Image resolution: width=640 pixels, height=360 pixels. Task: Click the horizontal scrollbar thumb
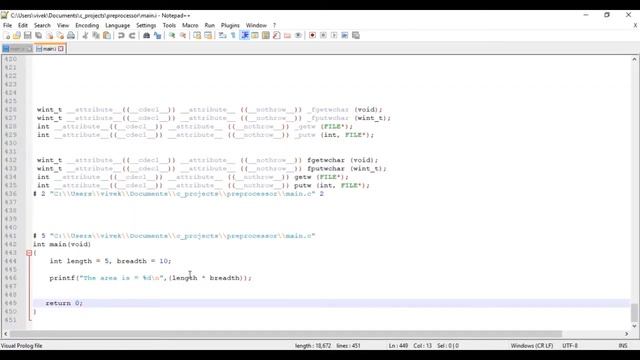point(286,334)
